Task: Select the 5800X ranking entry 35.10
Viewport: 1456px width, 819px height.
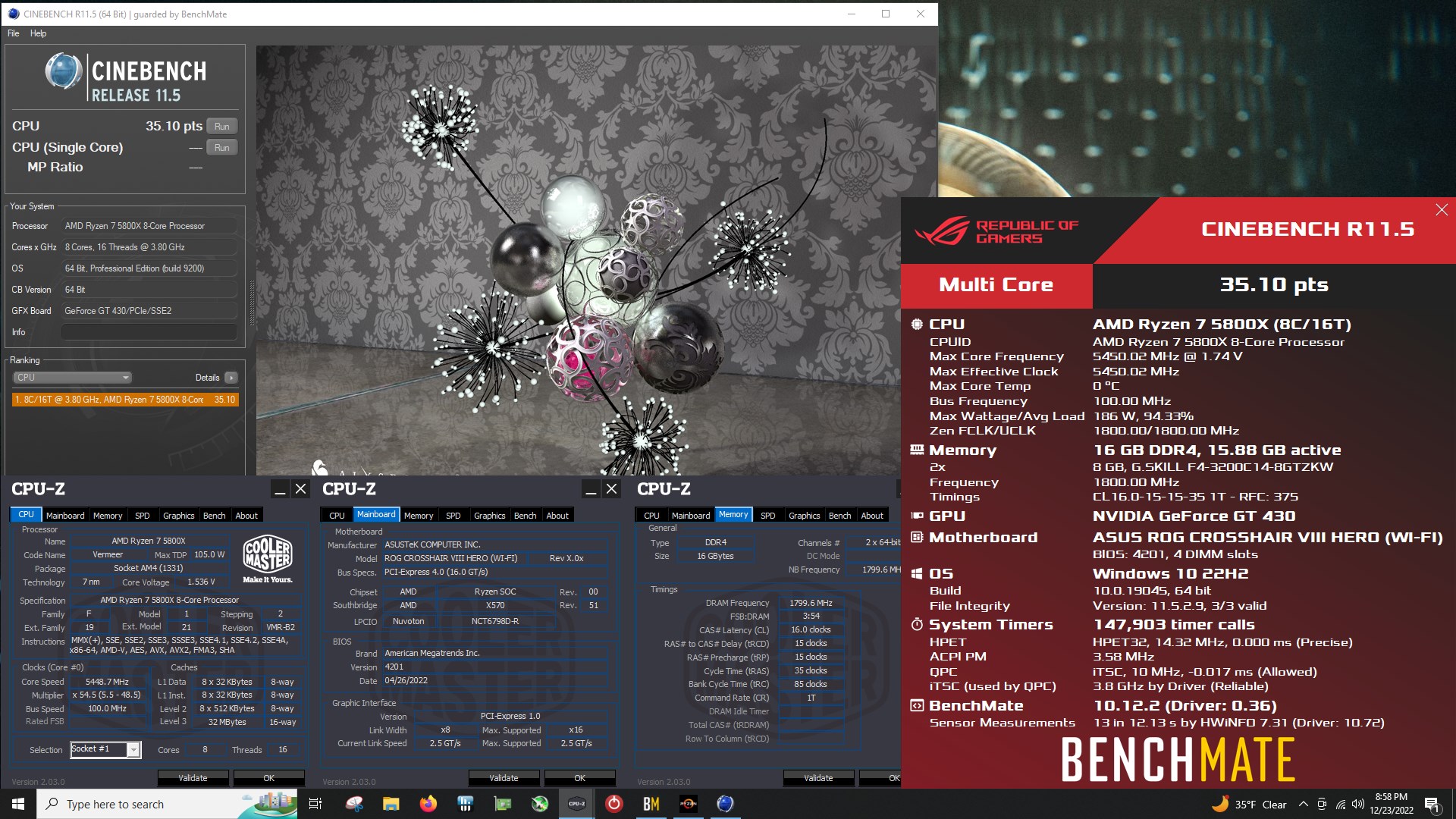Action: click(x=125, y=400)
